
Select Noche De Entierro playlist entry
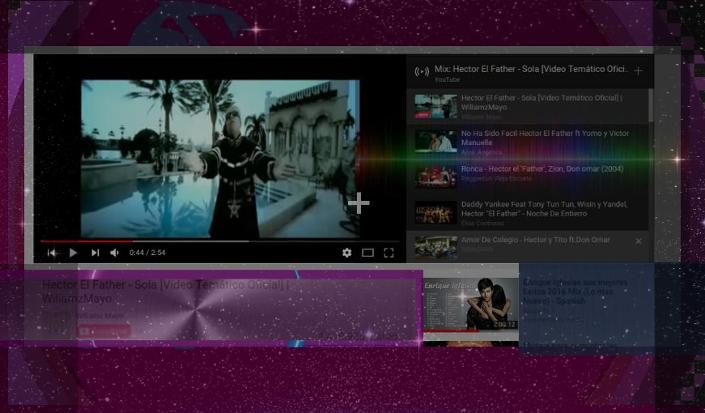coord(528,213)
